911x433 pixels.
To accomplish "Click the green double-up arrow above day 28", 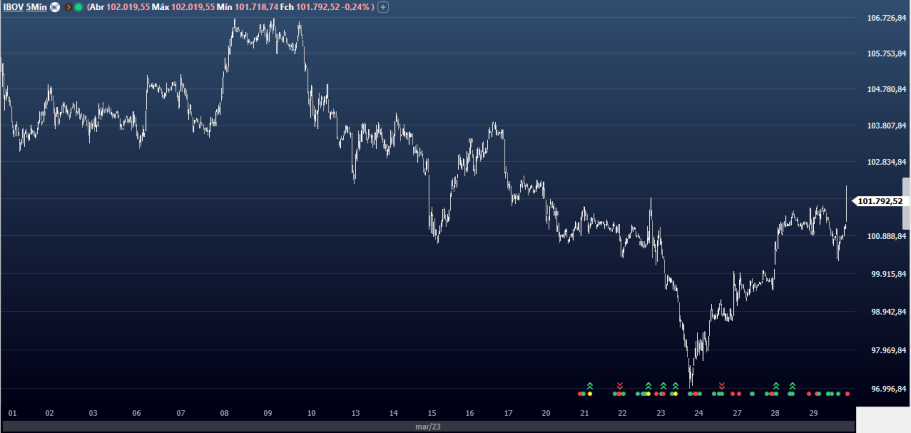I will pos(775,385).
